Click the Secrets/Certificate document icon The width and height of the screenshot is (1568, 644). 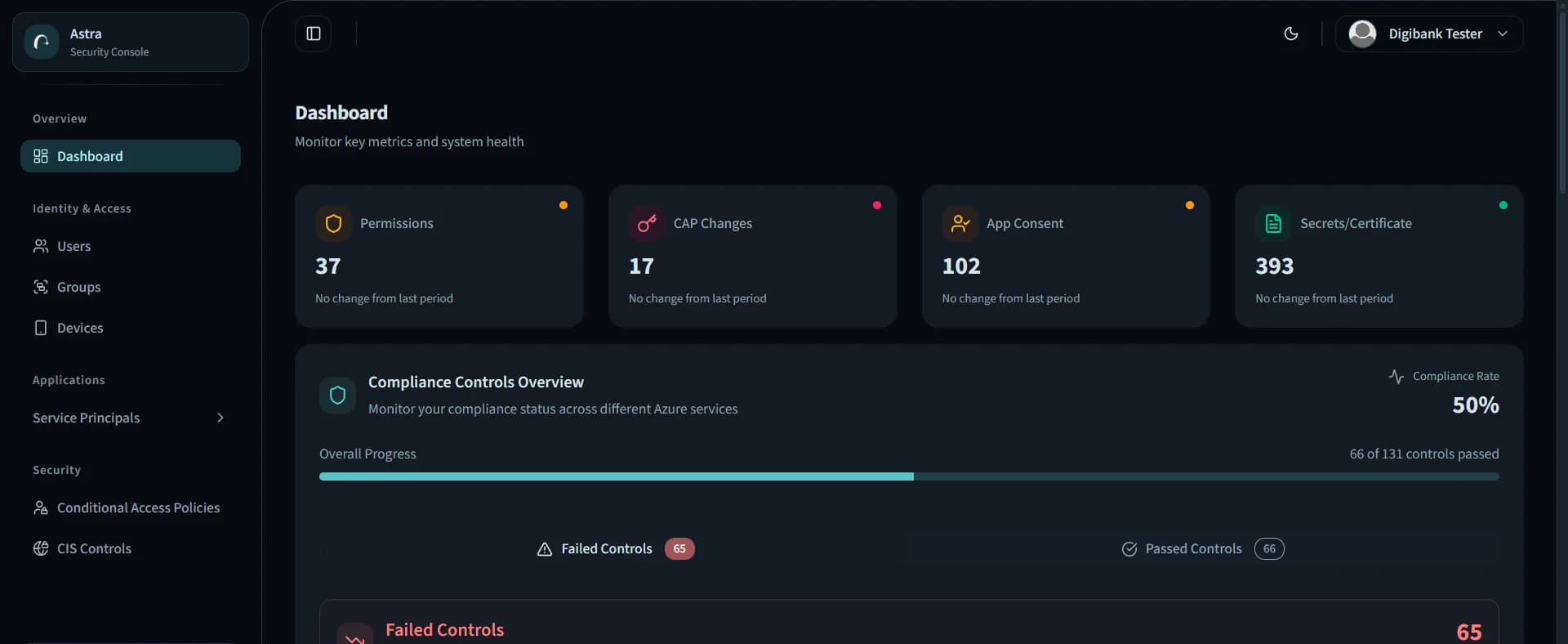pos(1272,223)
